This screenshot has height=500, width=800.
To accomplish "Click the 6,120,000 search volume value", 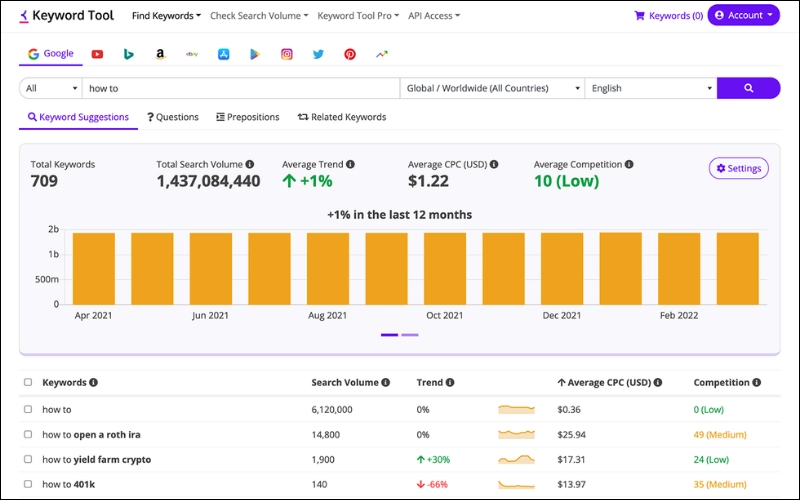I will pos(332,410).
